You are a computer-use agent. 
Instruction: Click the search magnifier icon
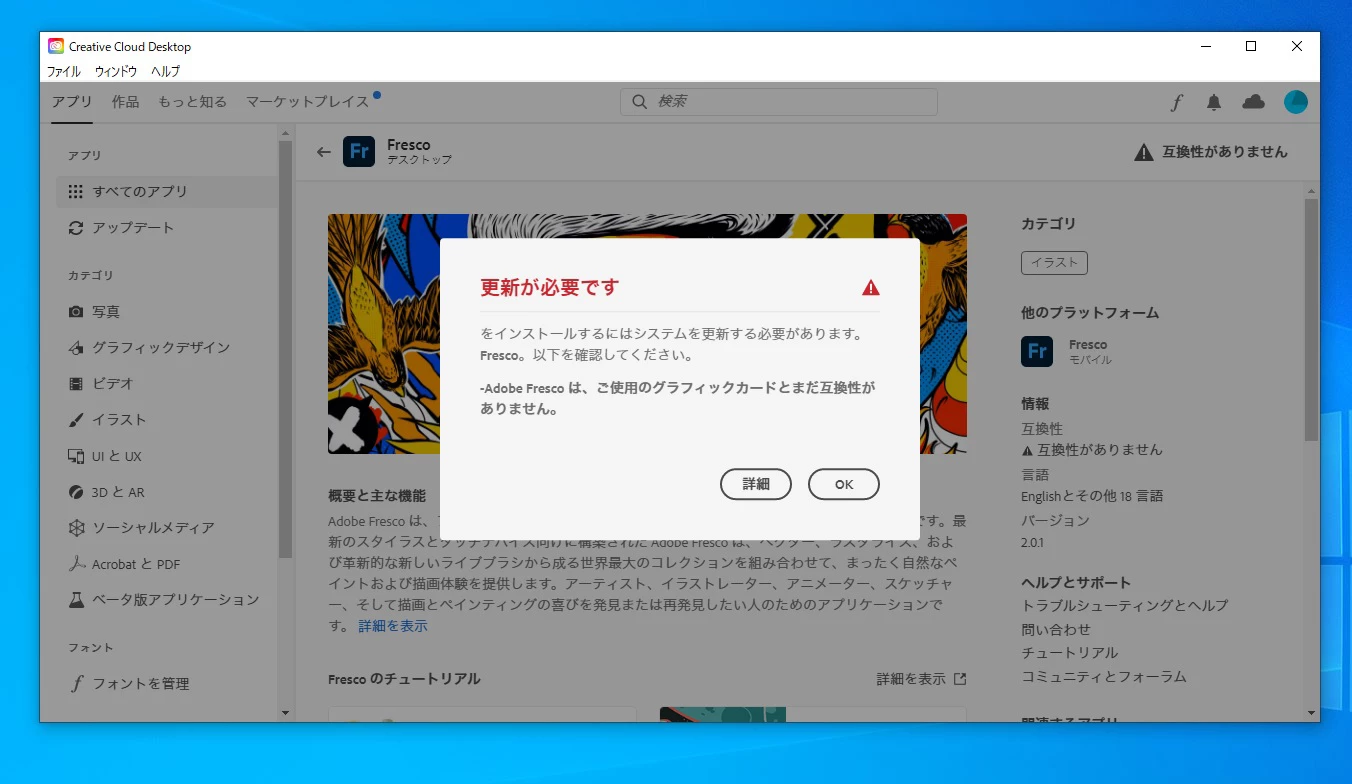(640, 102)
